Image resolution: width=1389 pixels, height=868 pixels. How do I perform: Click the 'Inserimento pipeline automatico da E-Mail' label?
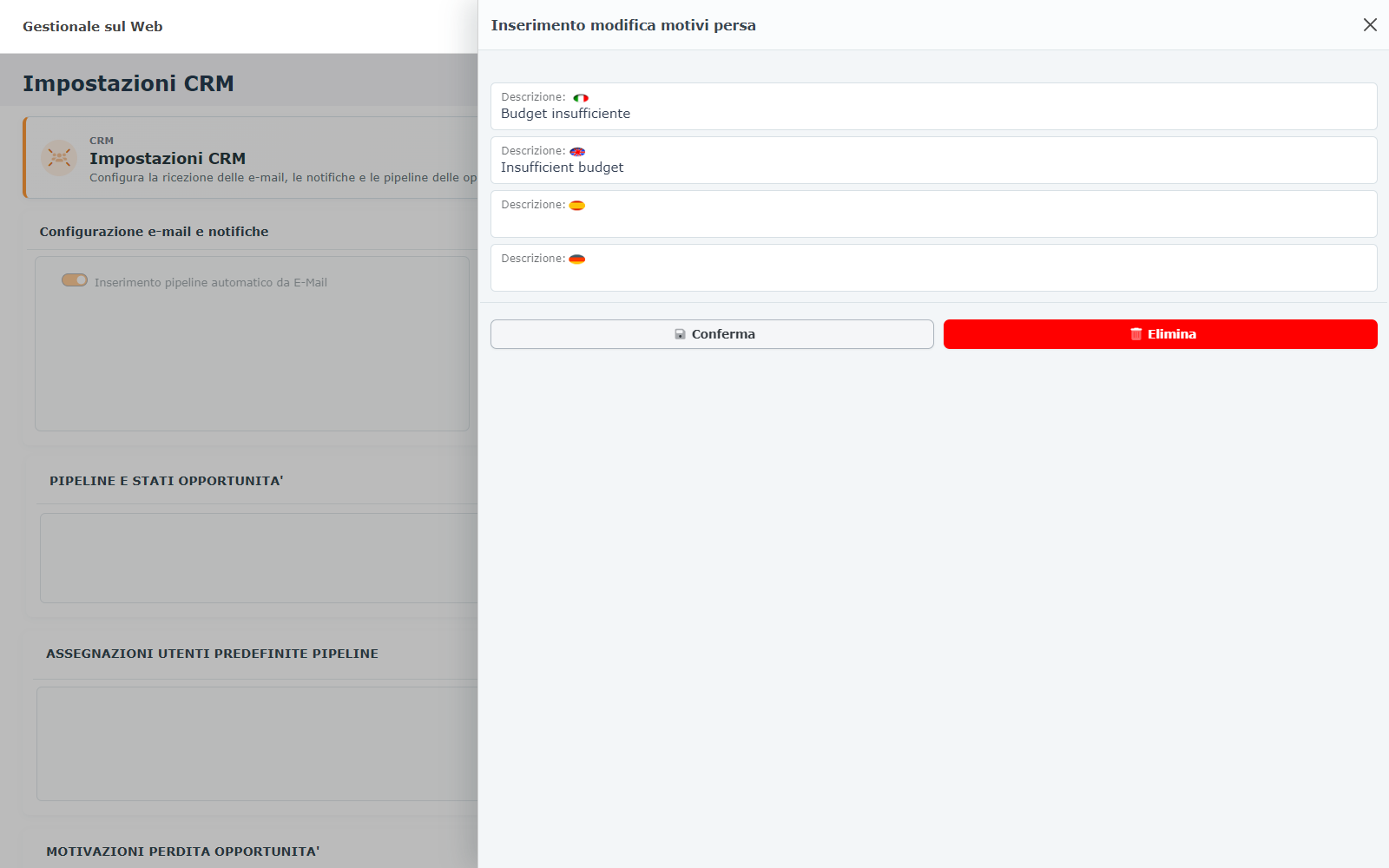point(211,283)
